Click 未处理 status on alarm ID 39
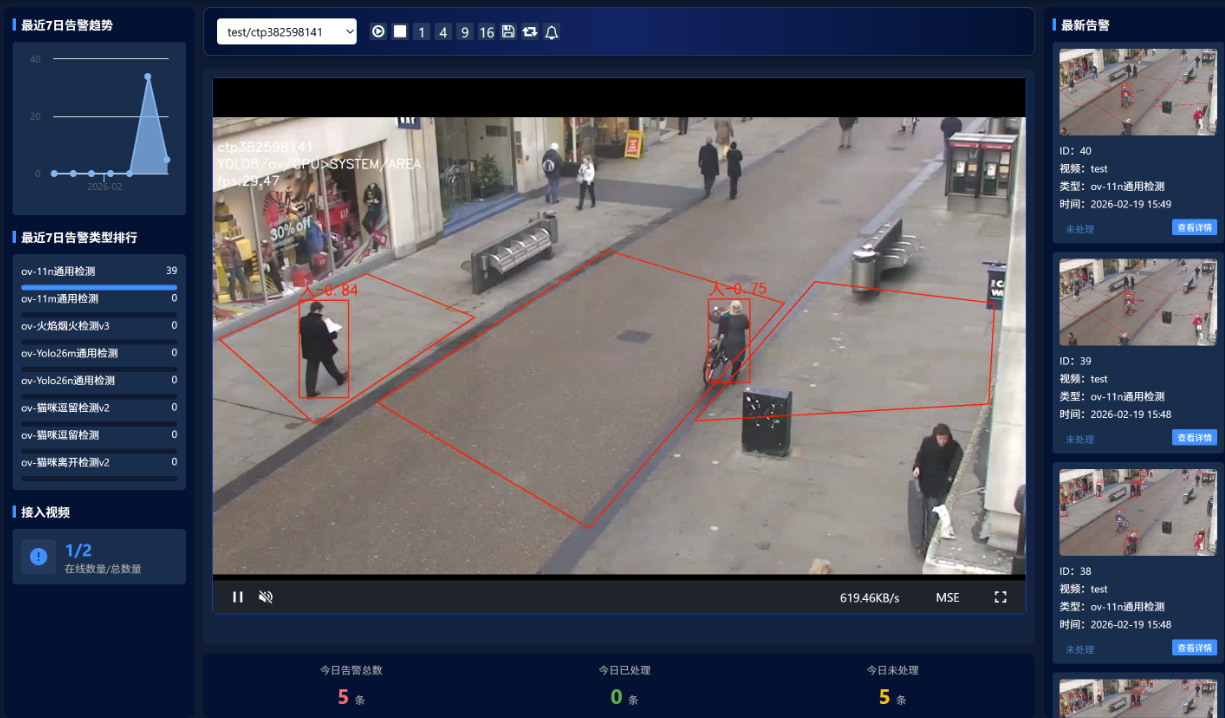The width and height of the screenshot is (1225, 718). [x=1079, y=439]
